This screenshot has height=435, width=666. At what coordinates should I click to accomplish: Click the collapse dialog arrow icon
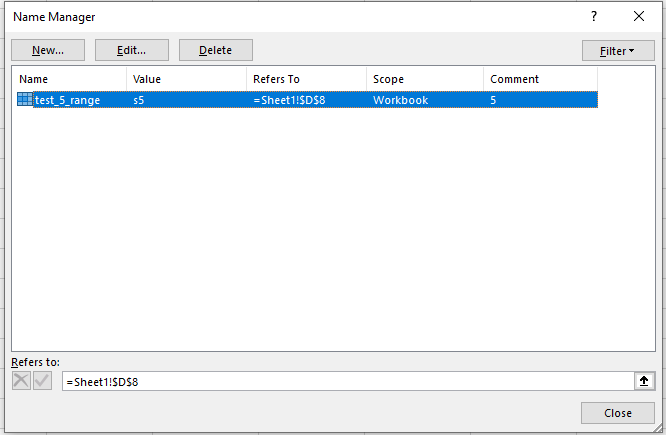tap(644, 381)
